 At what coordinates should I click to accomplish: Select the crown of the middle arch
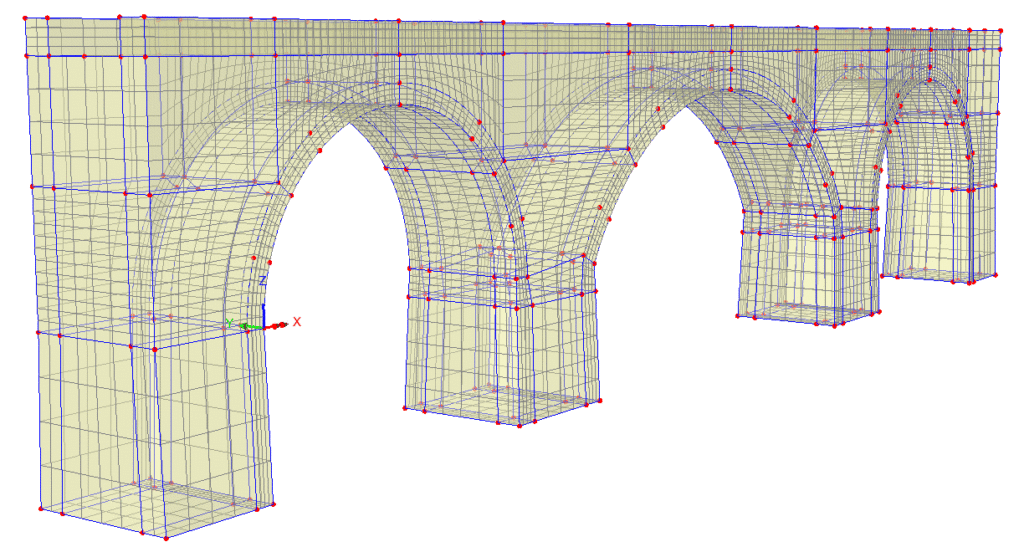(690, 97)
